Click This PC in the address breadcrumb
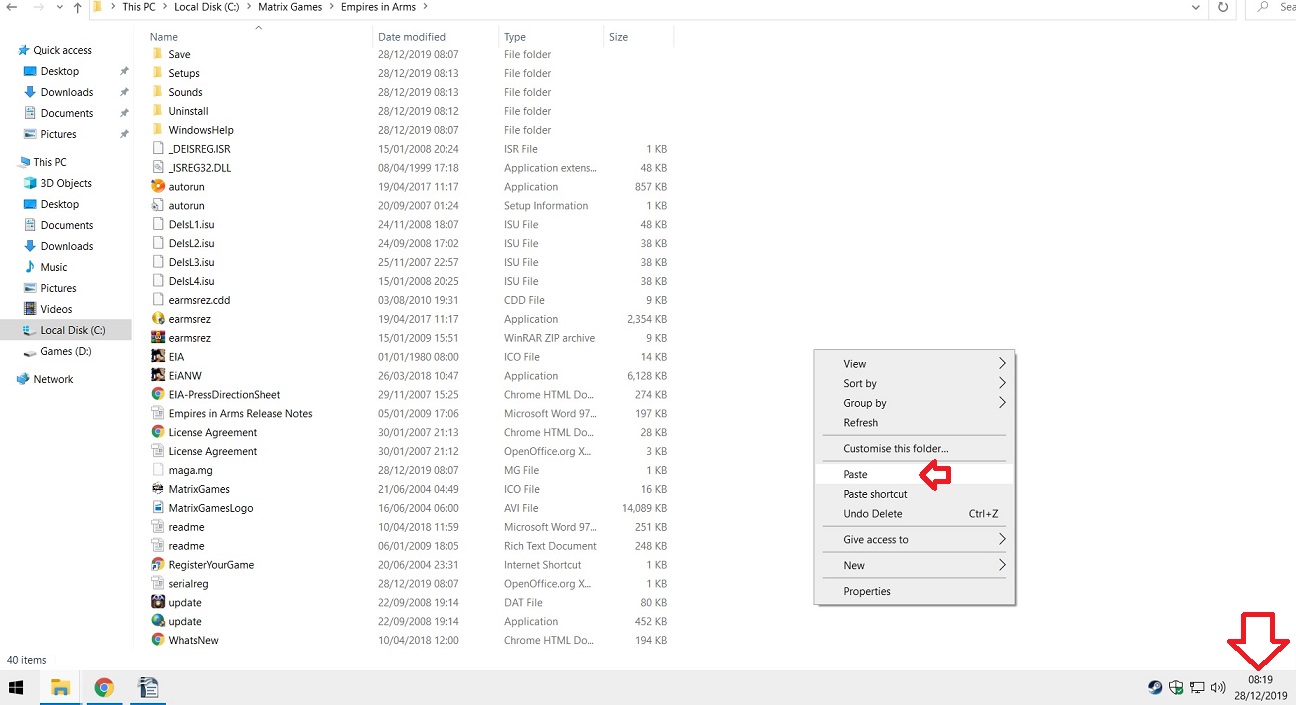Screen dimensions: 1296x705 (x=139, y=7)
